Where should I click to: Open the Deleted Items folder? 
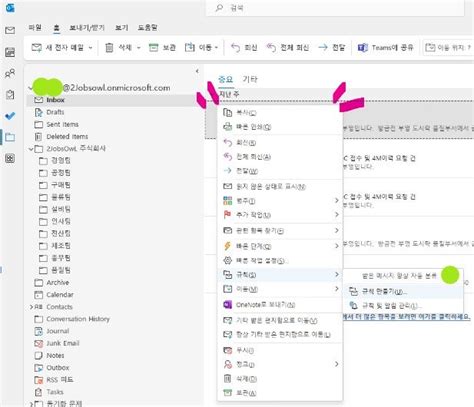coord(61,137)
